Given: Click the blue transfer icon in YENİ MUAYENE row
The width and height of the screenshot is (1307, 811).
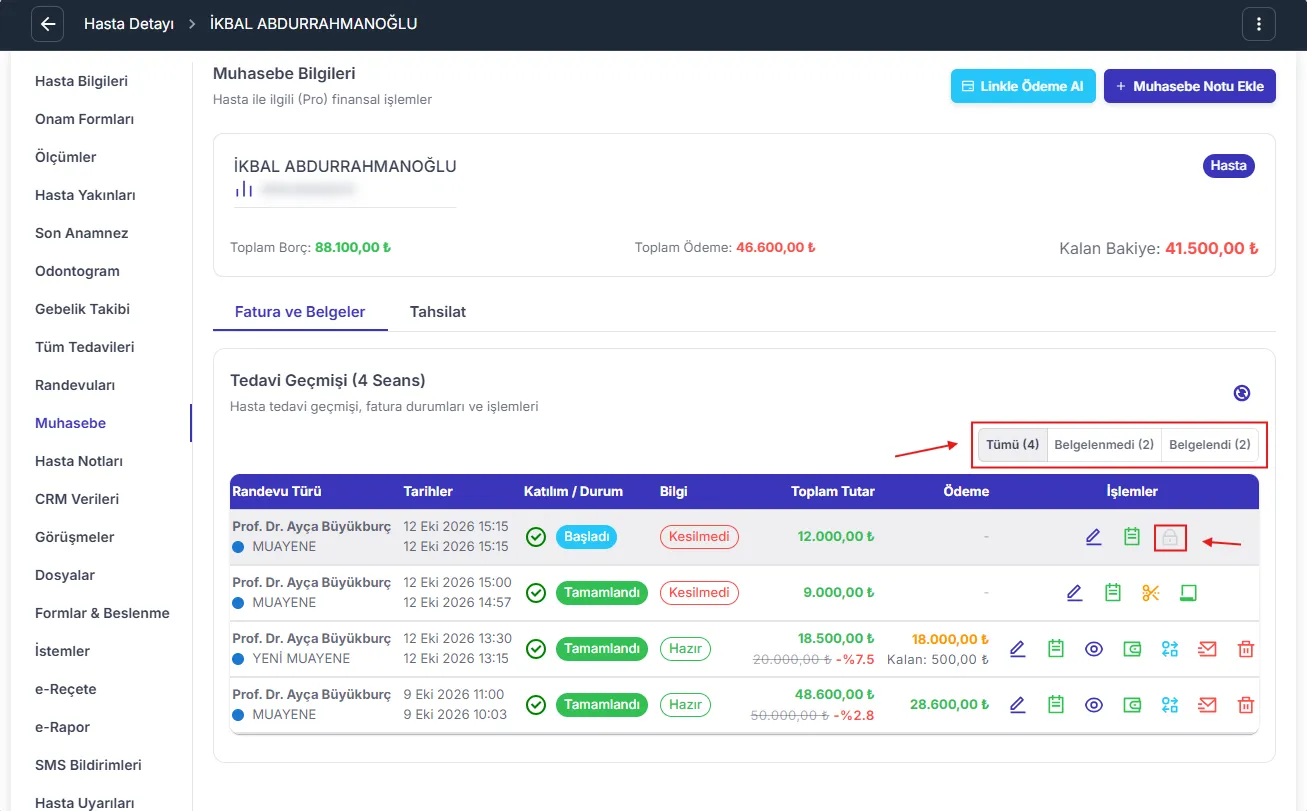Looking at the screenshot, I should [x=1170, y=649].
